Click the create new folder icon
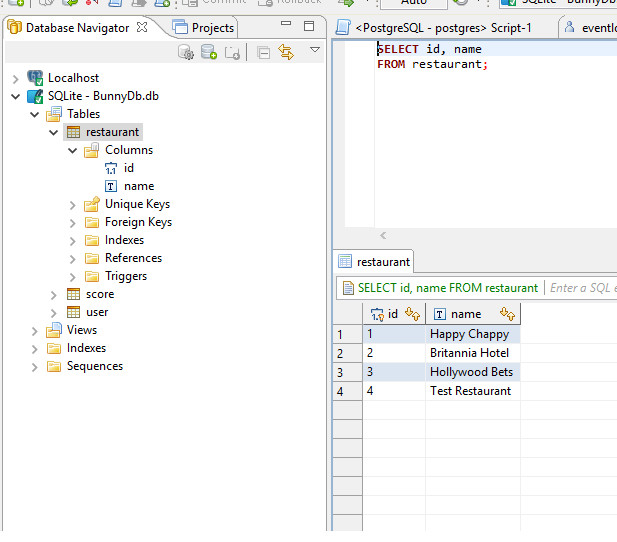The image size is (617, 542). [x=232, y=52]
